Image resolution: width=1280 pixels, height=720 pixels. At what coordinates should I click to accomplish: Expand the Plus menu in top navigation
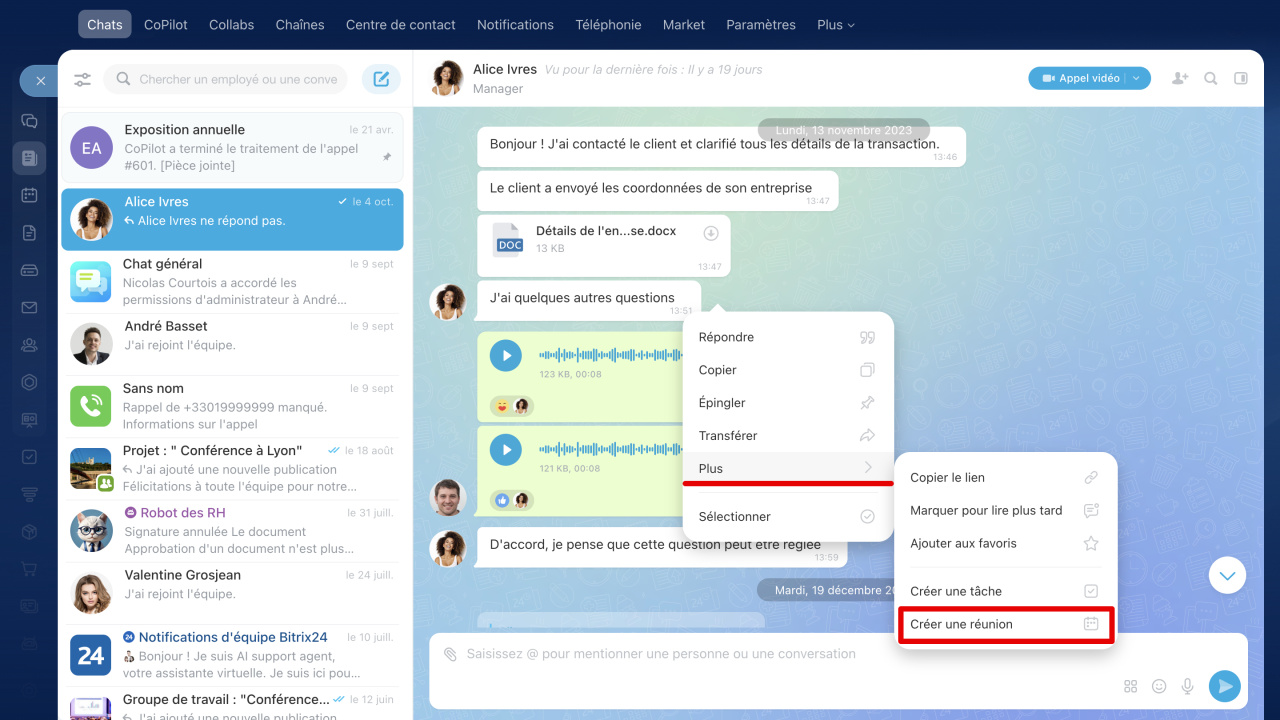click(x=835, y=24)
